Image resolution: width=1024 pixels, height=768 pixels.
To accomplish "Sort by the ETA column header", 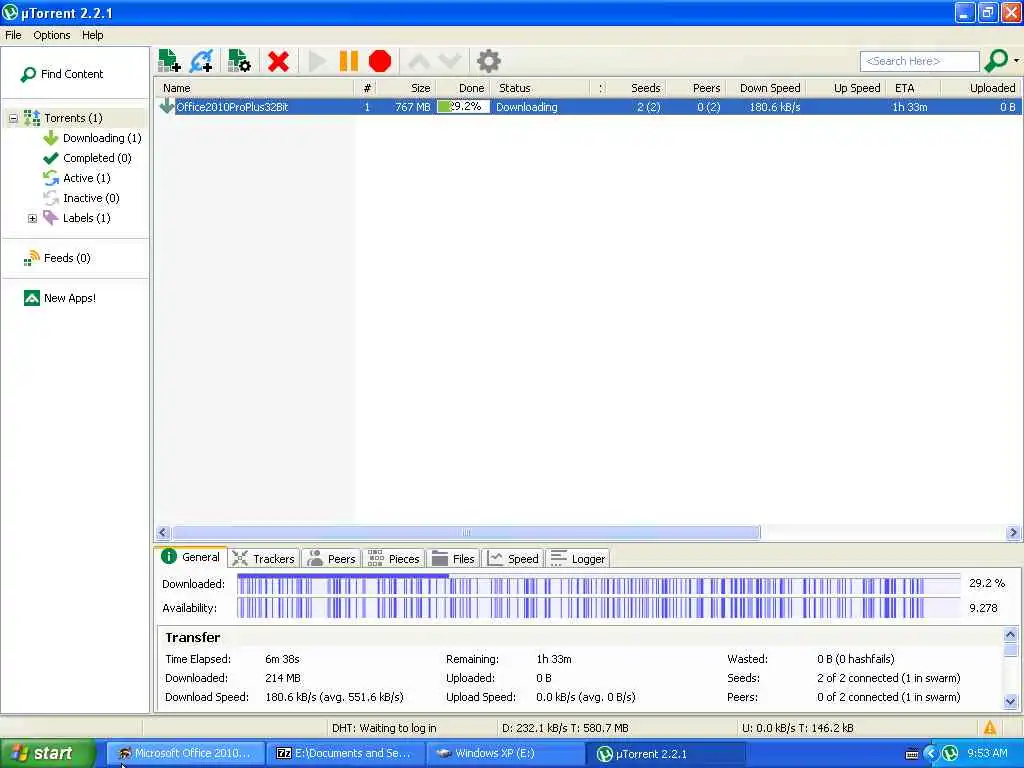I will click(914, 88).
